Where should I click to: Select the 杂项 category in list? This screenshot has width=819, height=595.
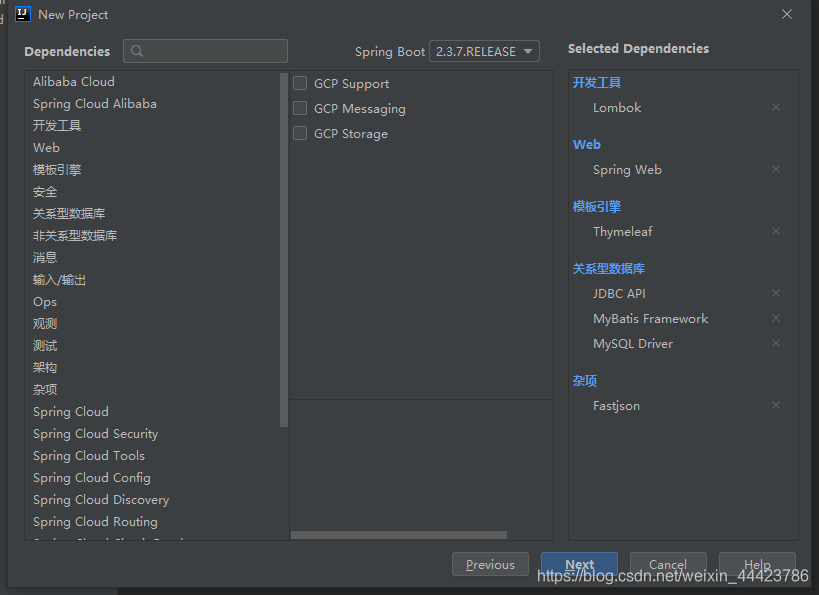click(45, 390)
